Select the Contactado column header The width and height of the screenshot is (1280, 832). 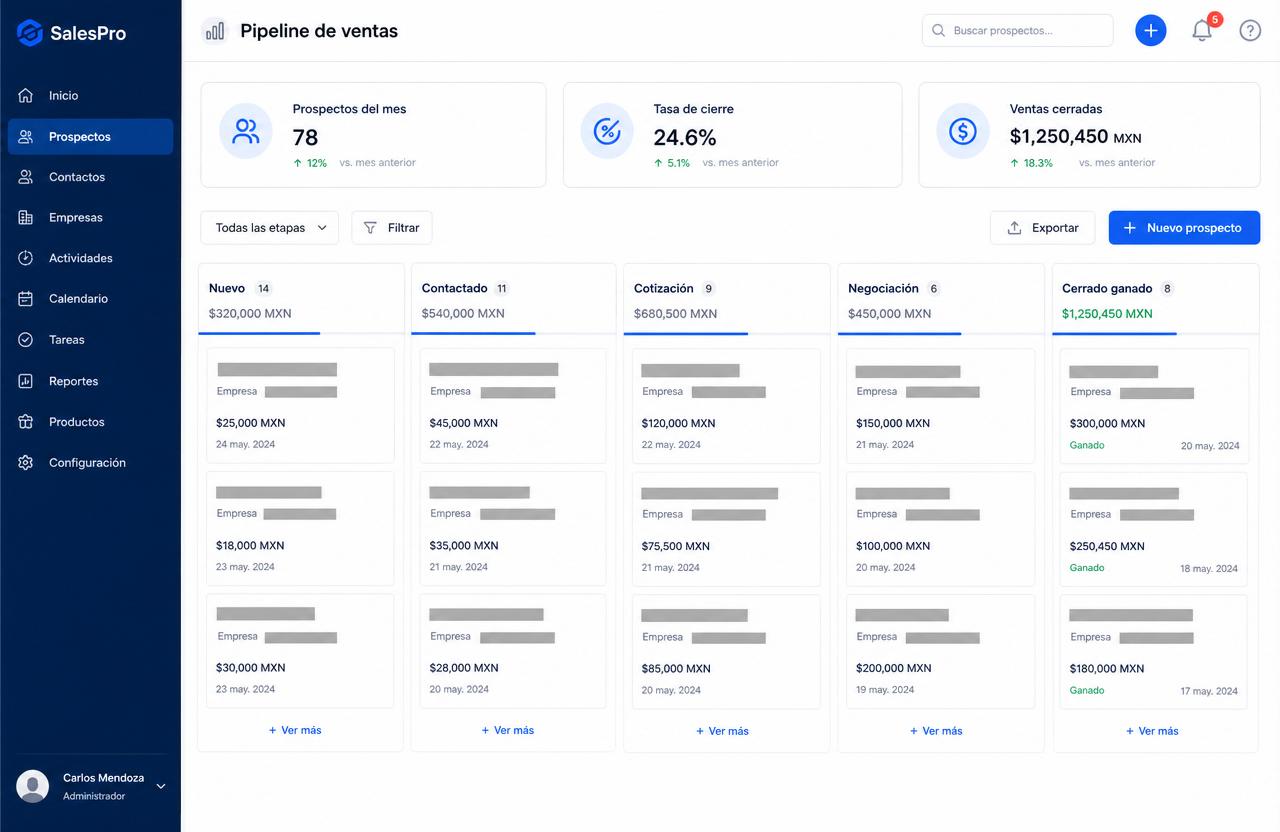point(514,299)
